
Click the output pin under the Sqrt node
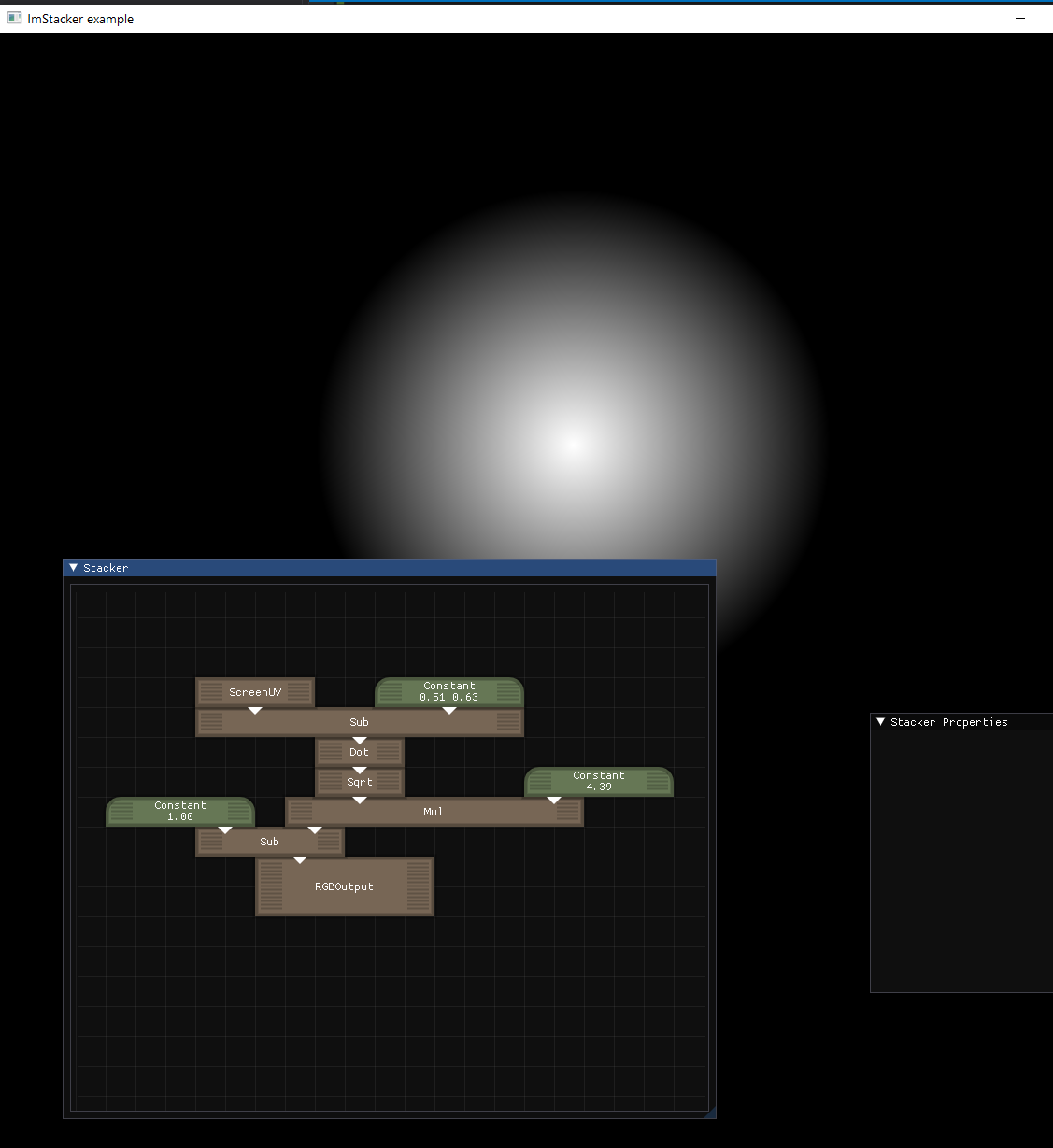[359, 800]
